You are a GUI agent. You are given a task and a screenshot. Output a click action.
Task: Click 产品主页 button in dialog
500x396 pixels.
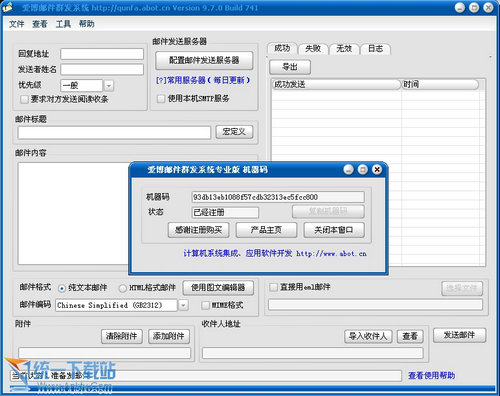point(266,230)
